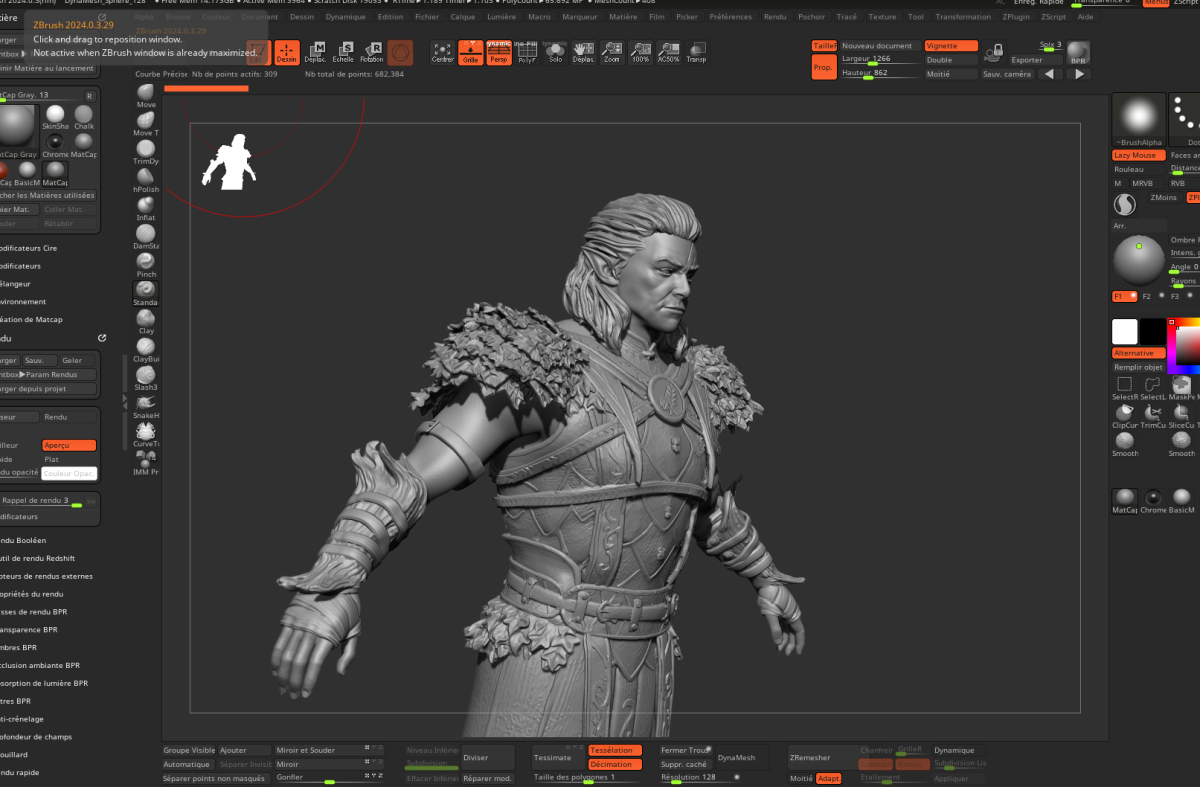The image size is (1200, 787).
Task: Click the Nouveau document button
Action: [x=879, y=46]
